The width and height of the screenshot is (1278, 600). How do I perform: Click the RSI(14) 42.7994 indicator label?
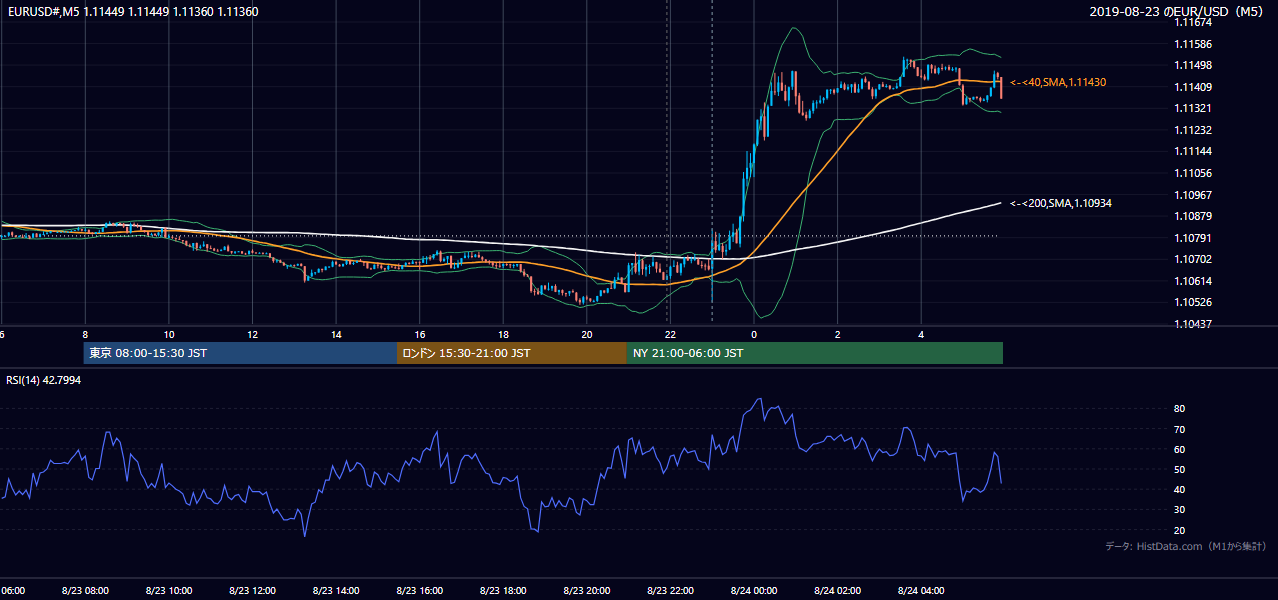click(43, 380)
